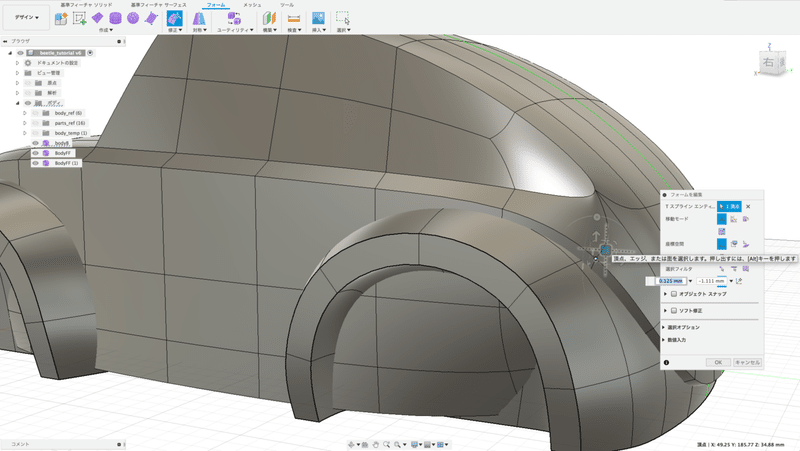Select the Symmetry tool icon
Image resolution: width=800 pixels, height=451 pixels.
pyautogui.click(x=201, y=19)
